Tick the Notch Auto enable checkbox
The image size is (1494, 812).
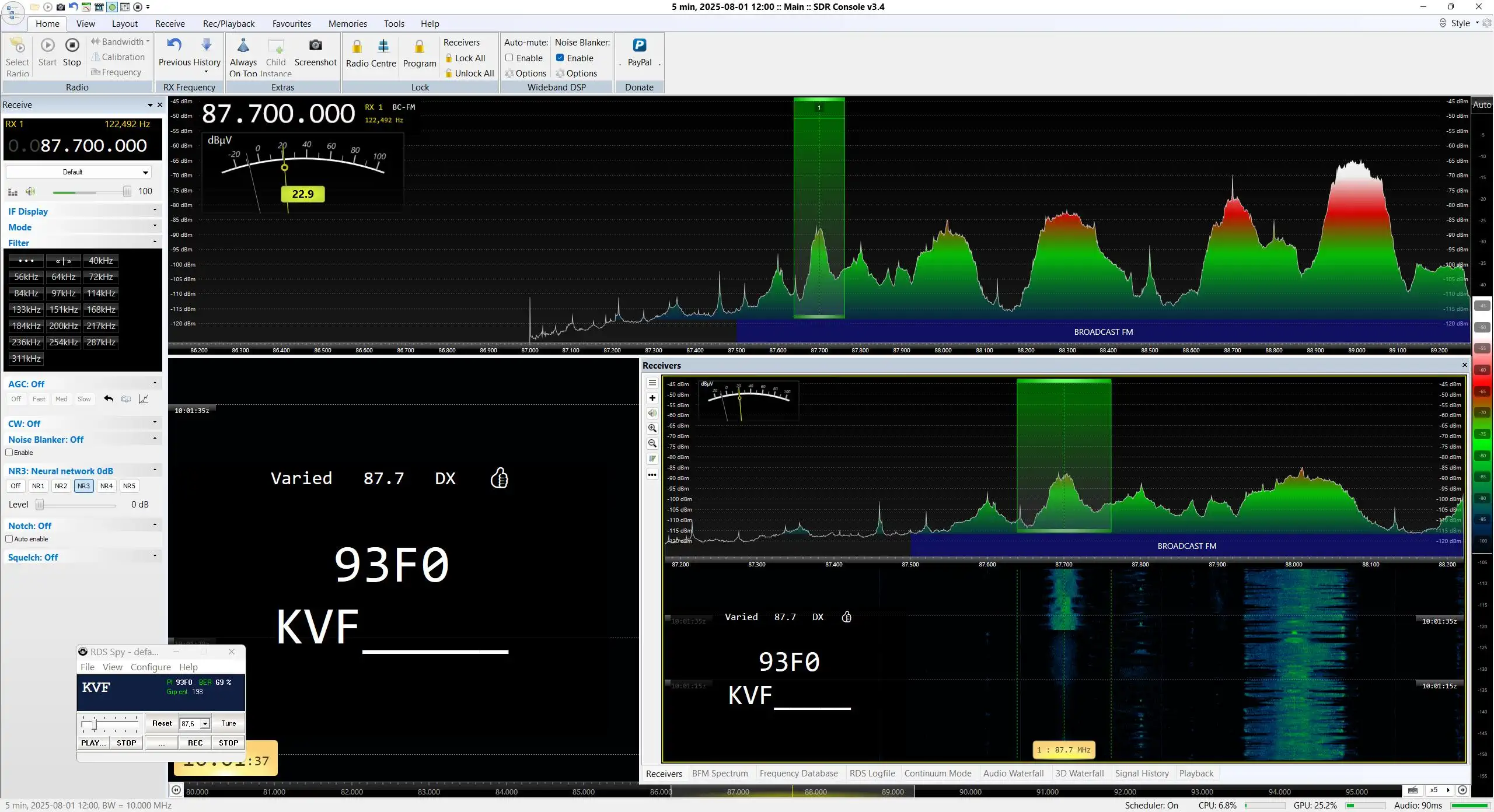click(x=9, y=539)
